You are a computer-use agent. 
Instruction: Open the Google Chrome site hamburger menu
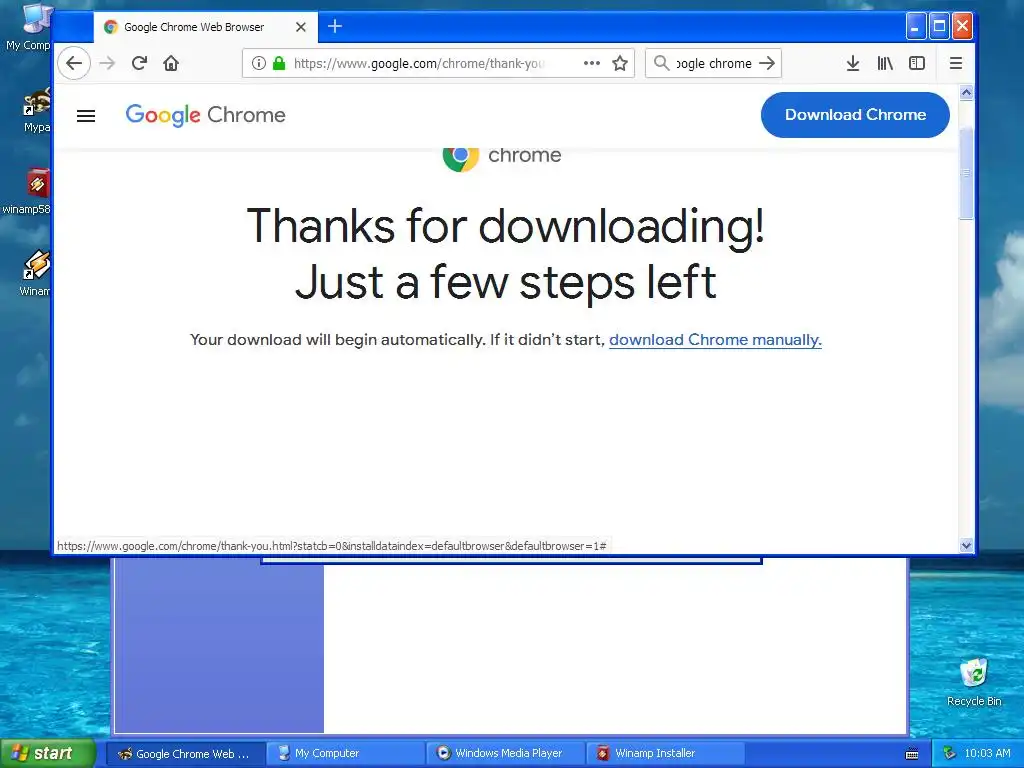point(86,116)
